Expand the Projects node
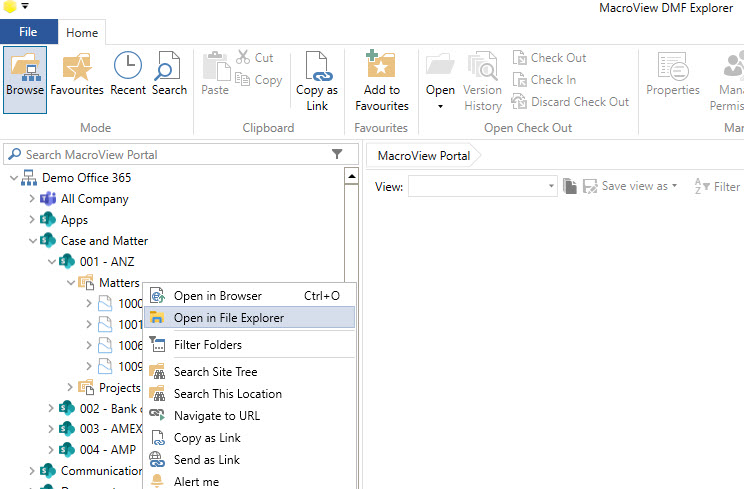Viewport: 744px width, 489px height. [x=70, y=387]
